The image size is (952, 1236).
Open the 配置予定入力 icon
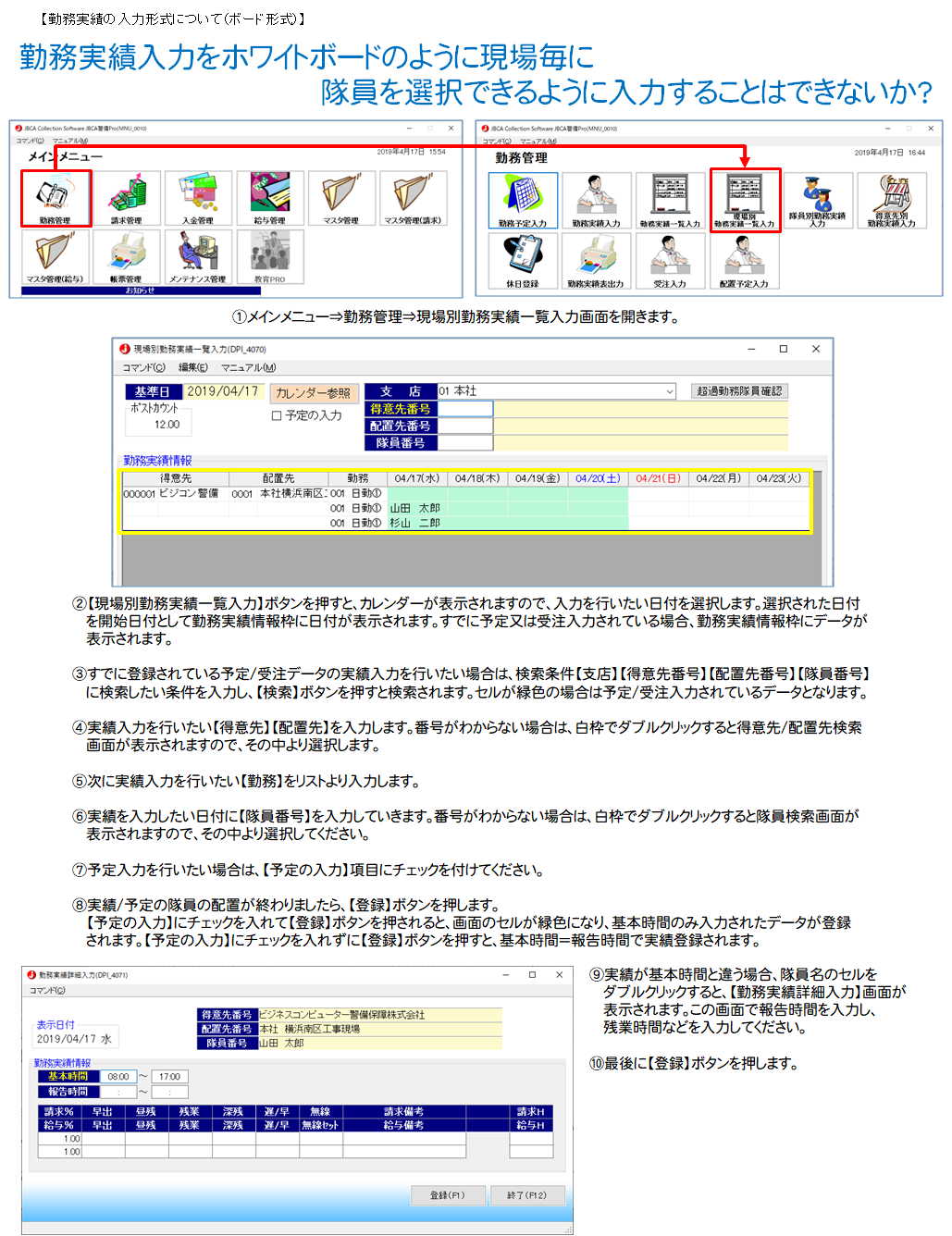744,260
